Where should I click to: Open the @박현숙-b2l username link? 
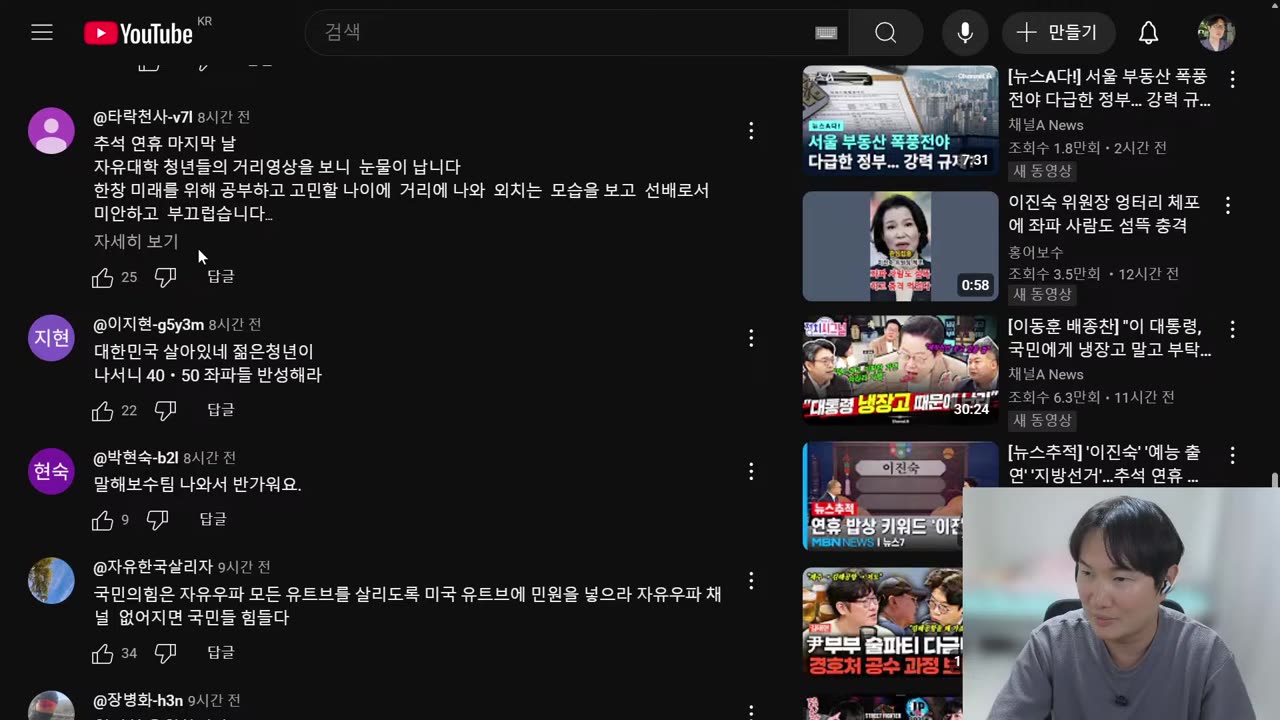[136, 458]
